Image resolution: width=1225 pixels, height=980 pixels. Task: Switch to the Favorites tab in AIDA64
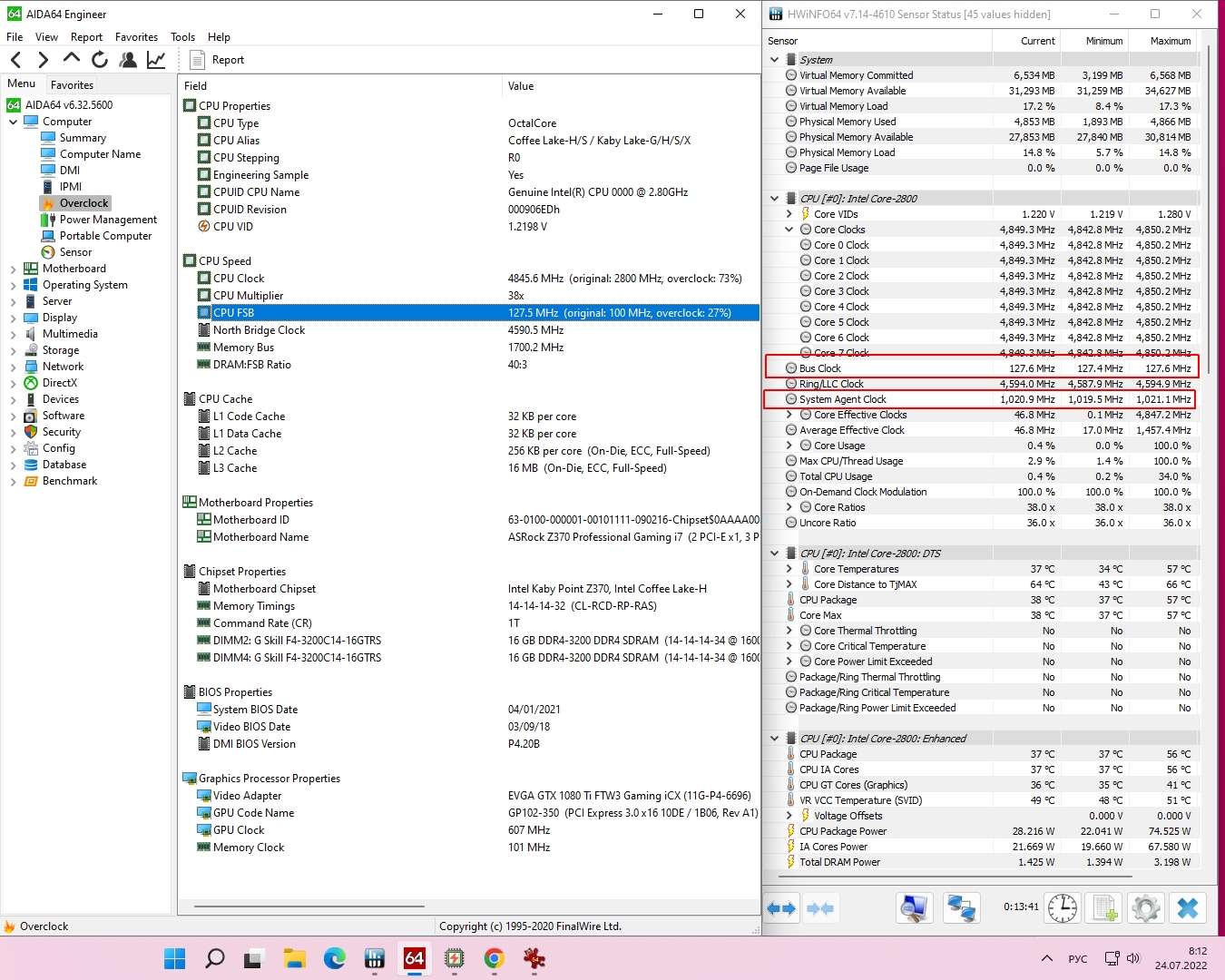tap(72, 84)
